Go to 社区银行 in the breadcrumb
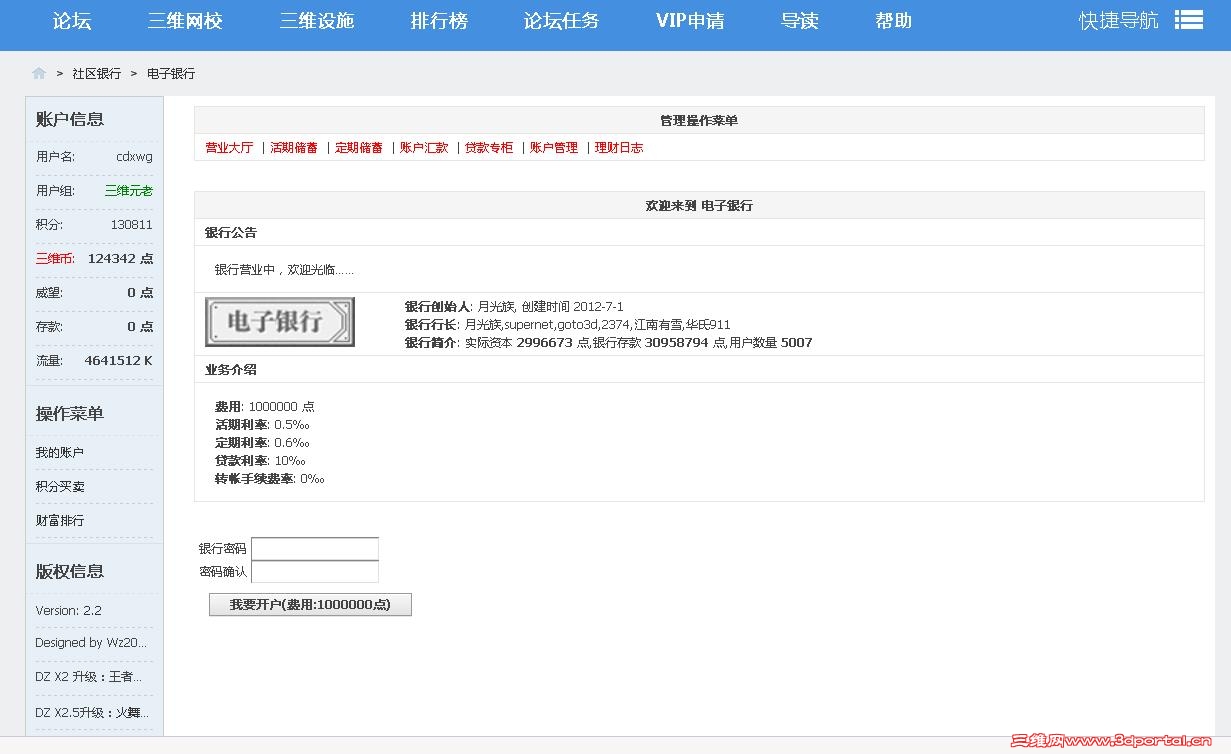The image size is (1231, 754). pyautogui.click(x=97, y=74)
